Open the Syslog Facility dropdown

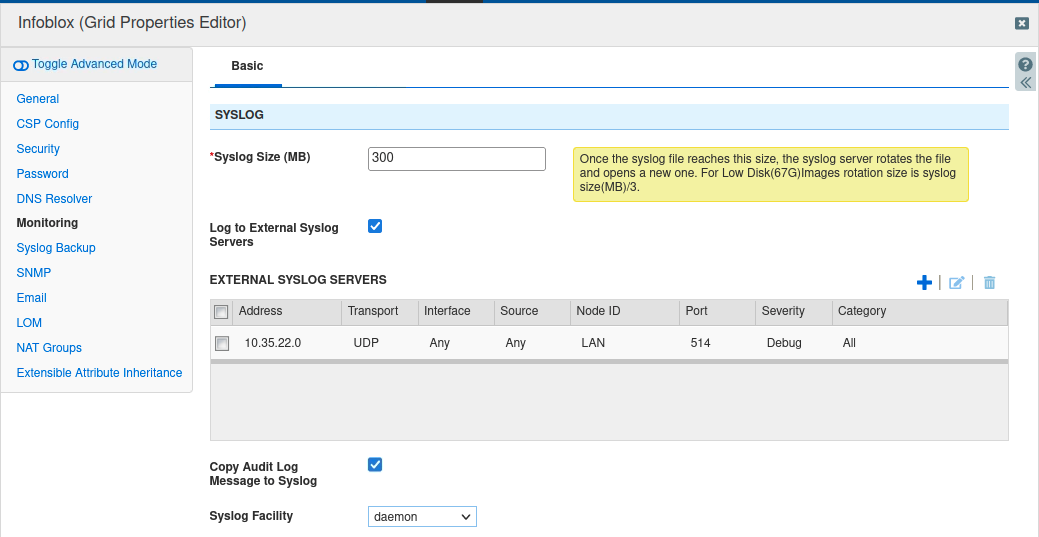coord(422,517)
